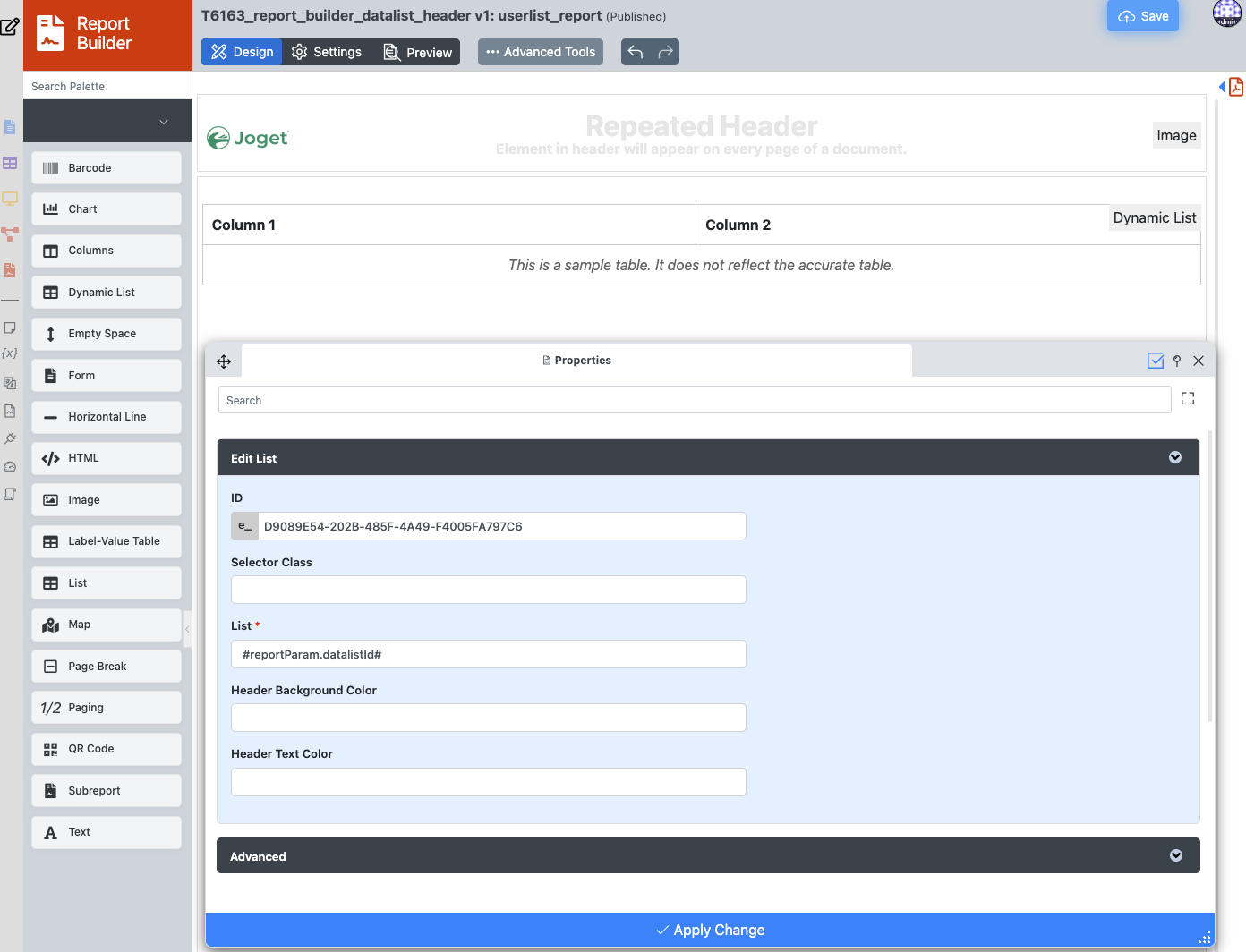Collapse the palette sidebar with its edge handle
Image resolution: width=1246 pixels, height=952 pixels.
[x=187, y=629]
